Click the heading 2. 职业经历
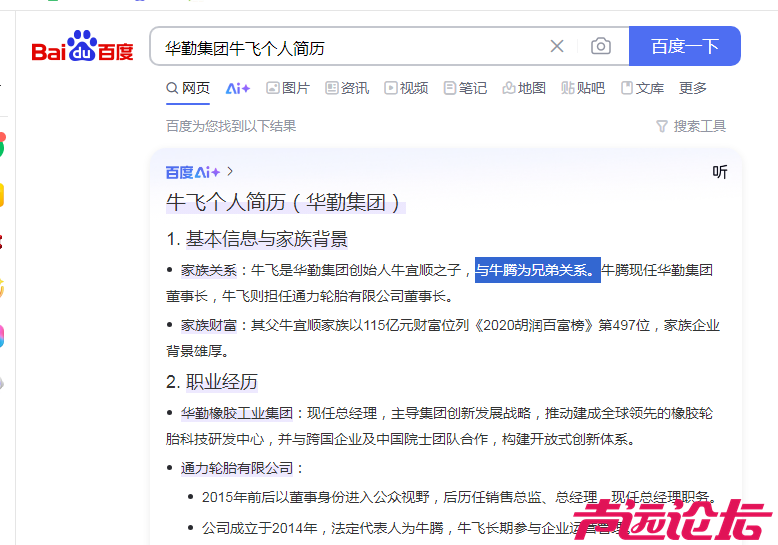The image size is (778, 545). 212,382
